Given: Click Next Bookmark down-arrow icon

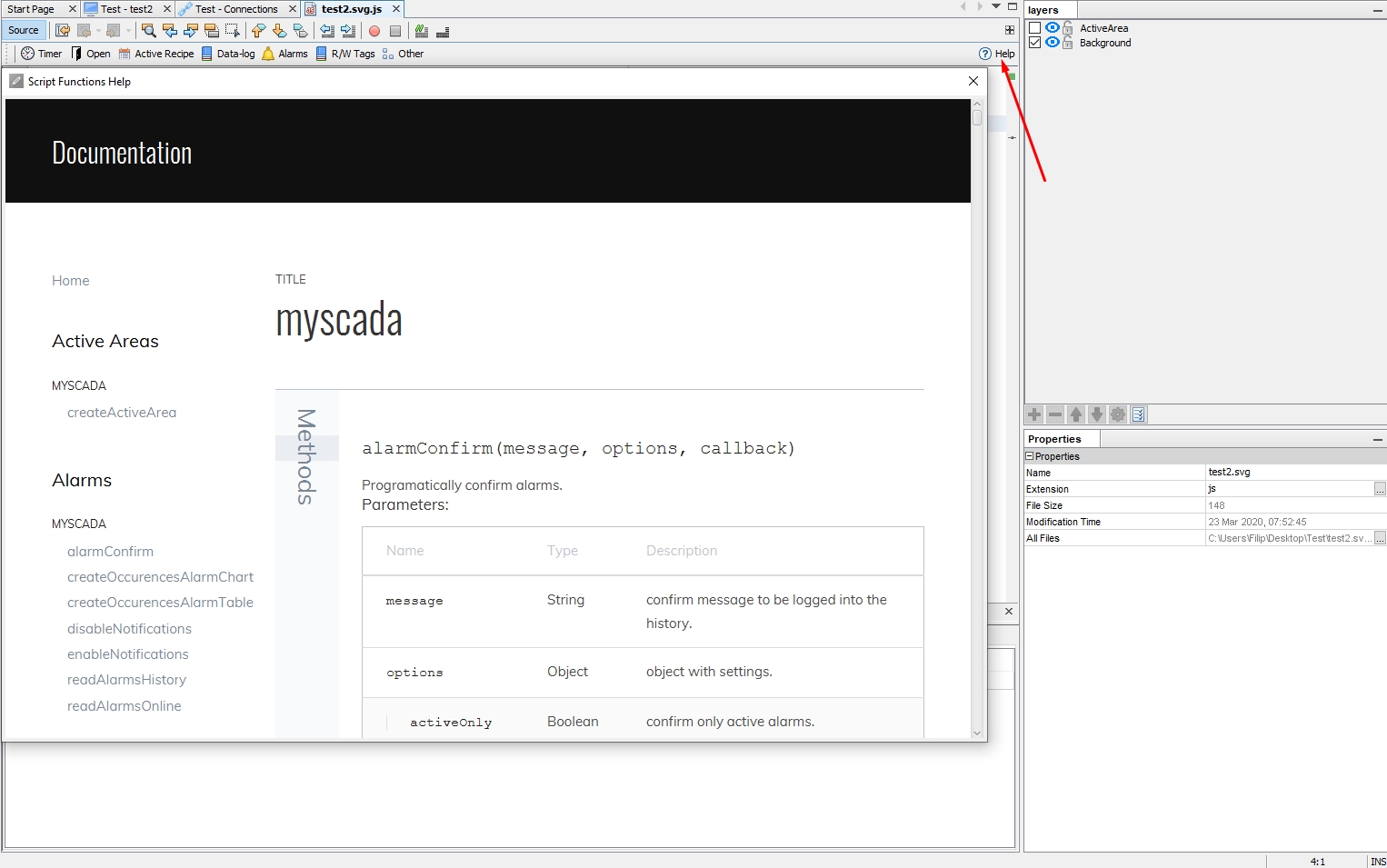Looking at the screenshot, I should pyautogui.click(x=279, y=31).
